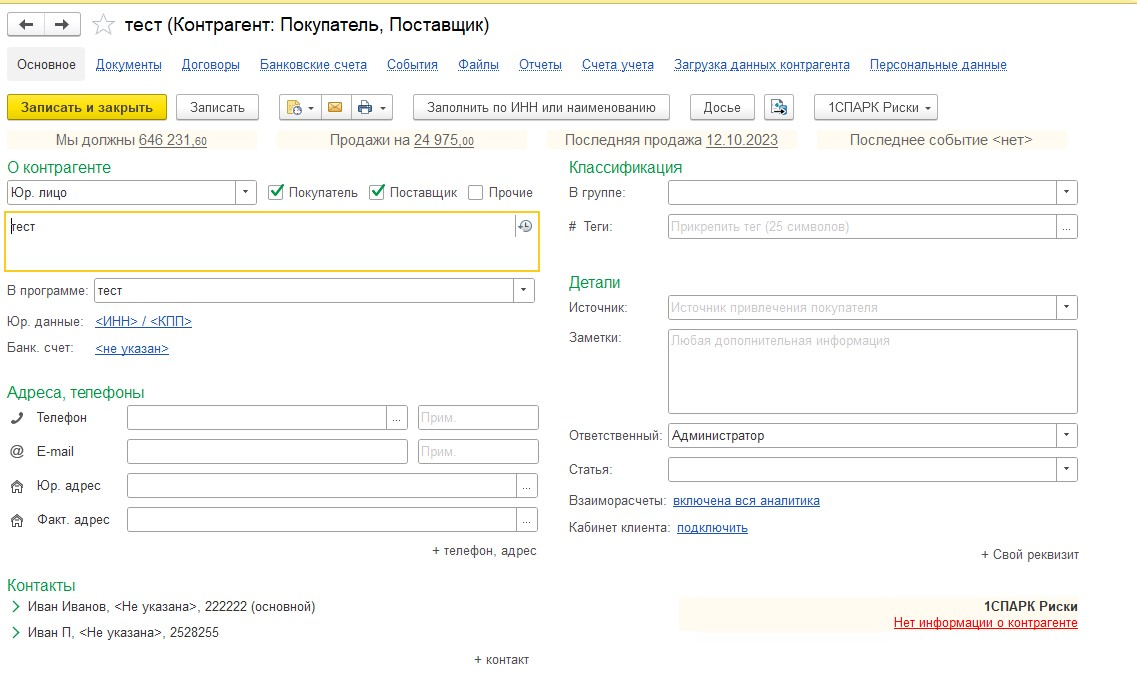1137x687 pixels.
Task: Expand the Иван П contact row
Action: (x=16, y=633)
